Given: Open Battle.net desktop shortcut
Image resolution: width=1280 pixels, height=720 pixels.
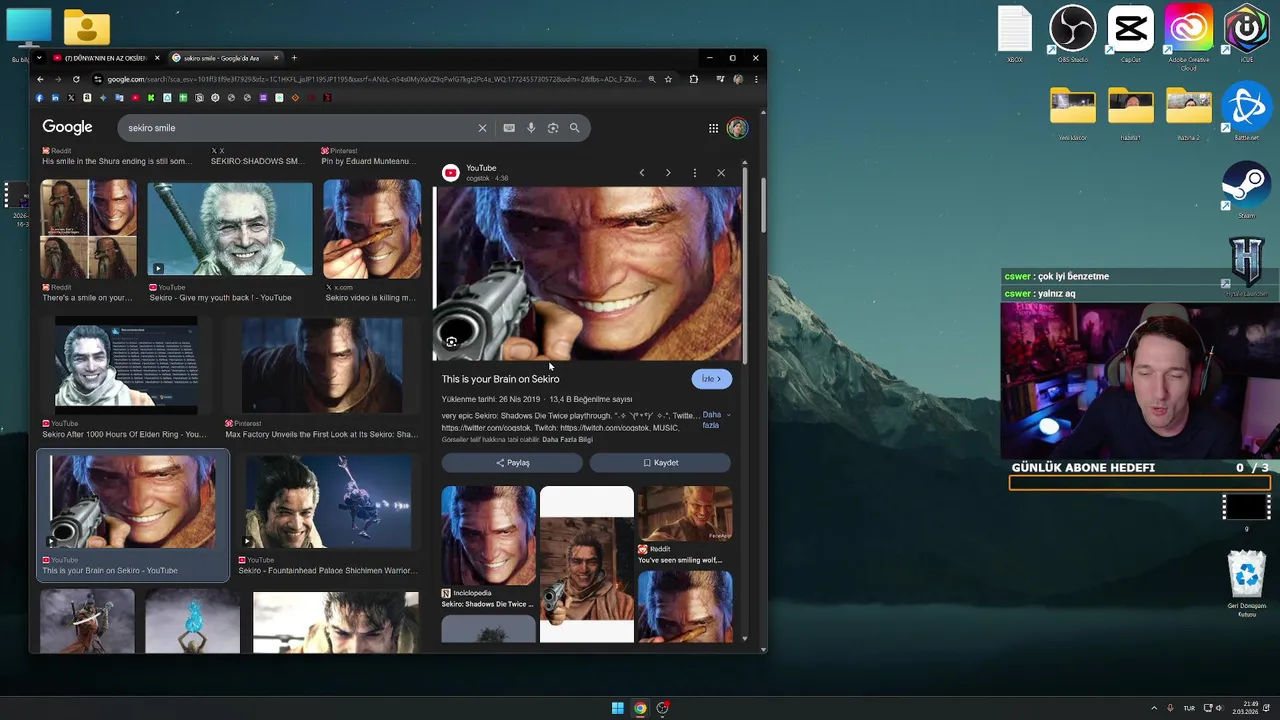Looking at the screenshot, I should (x=1247, y=112).
